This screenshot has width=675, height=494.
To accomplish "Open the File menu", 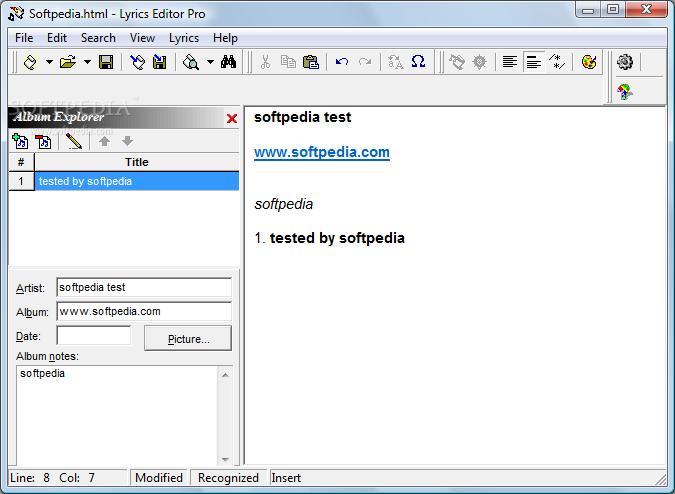I will coord(24,38).
